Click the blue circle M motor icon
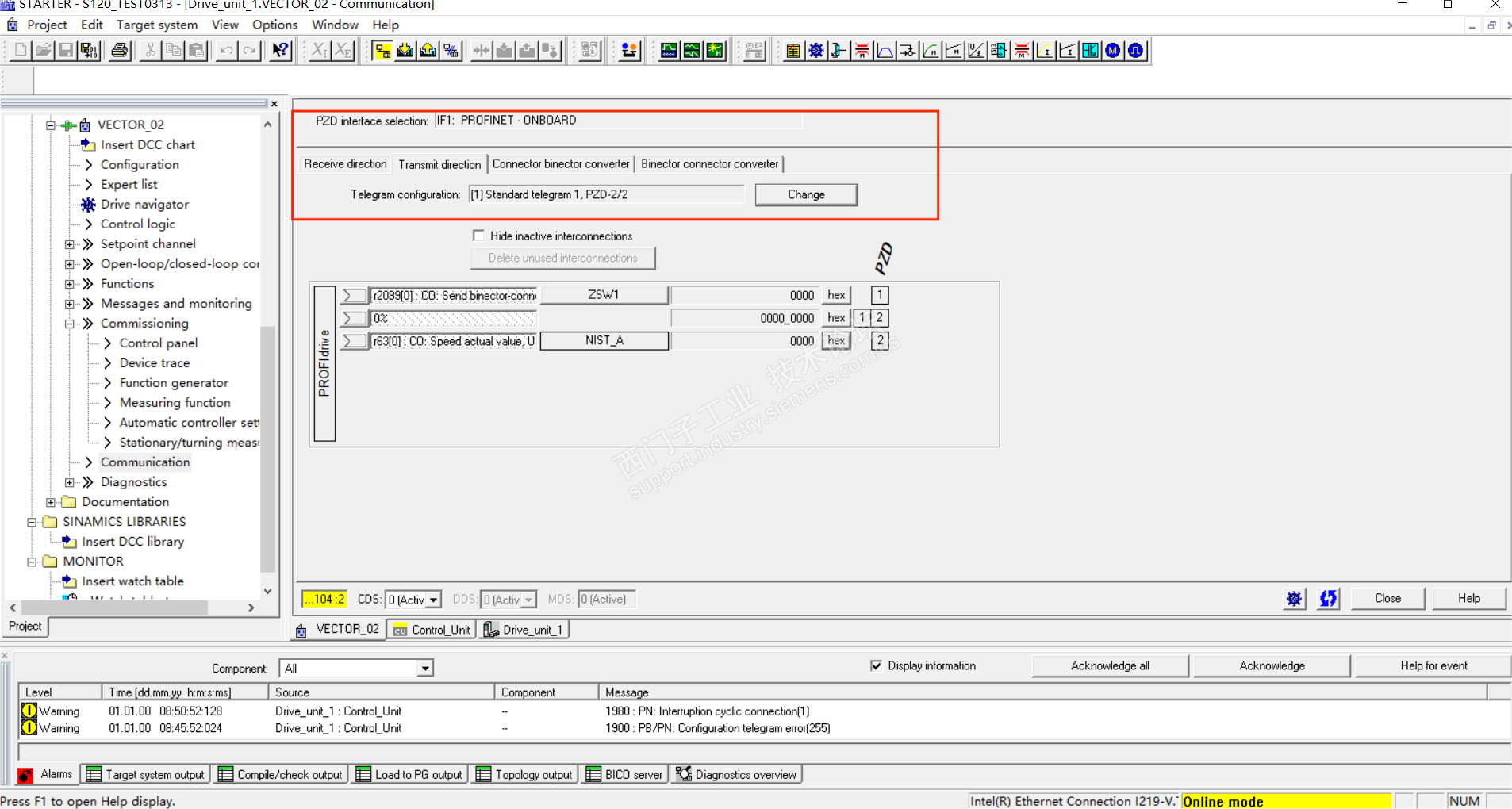The width and height of the screenshot is (1512, 809). point(1113,51)
